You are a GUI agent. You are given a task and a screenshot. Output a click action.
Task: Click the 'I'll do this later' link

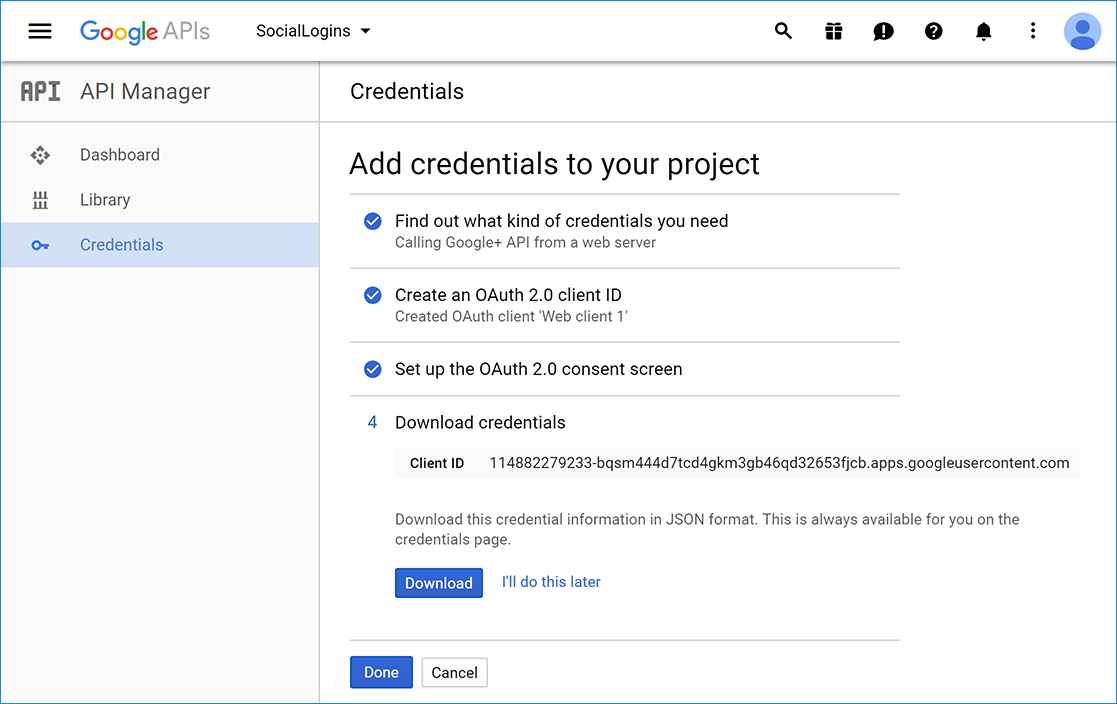pos(551,582)
